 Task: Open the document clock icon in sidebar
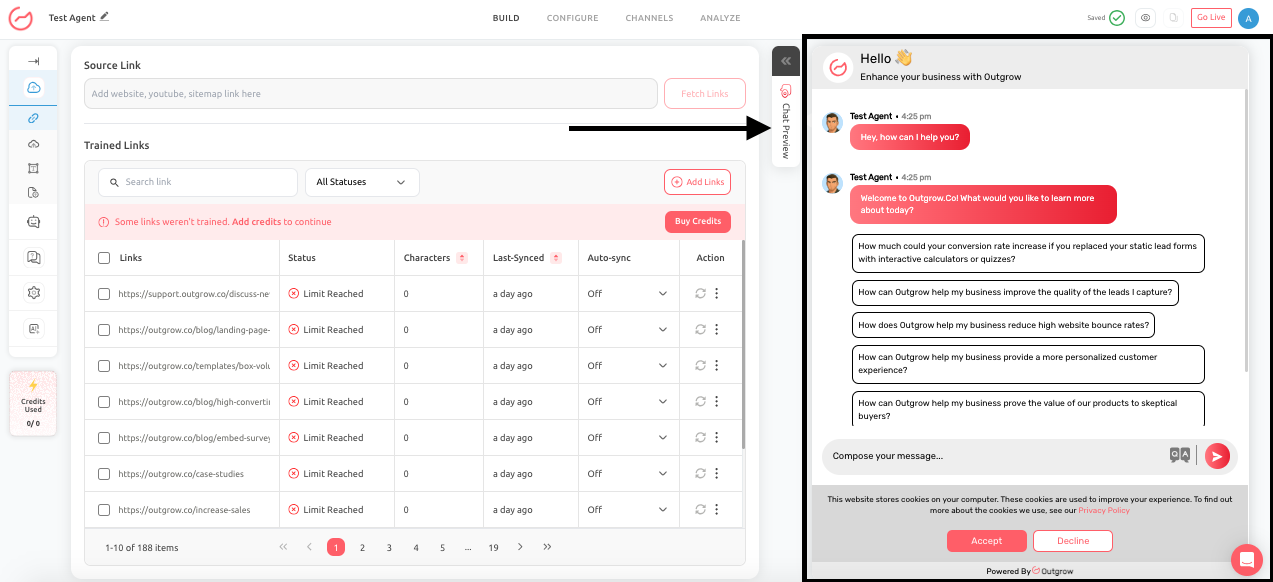[33, 192]
